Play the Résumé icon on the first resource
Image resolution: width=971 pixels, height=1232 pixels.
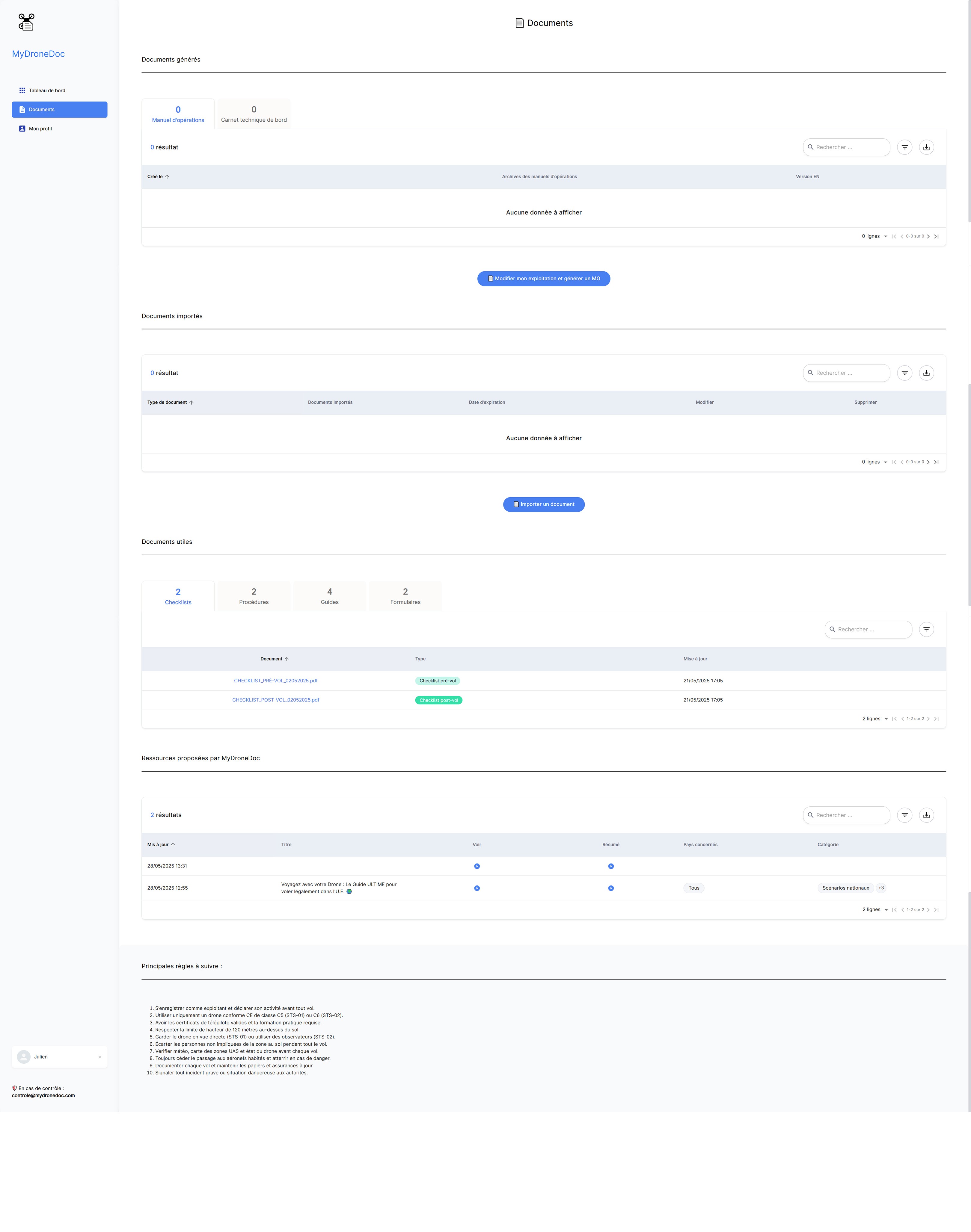pyautogui.click(x=611, y=865)
